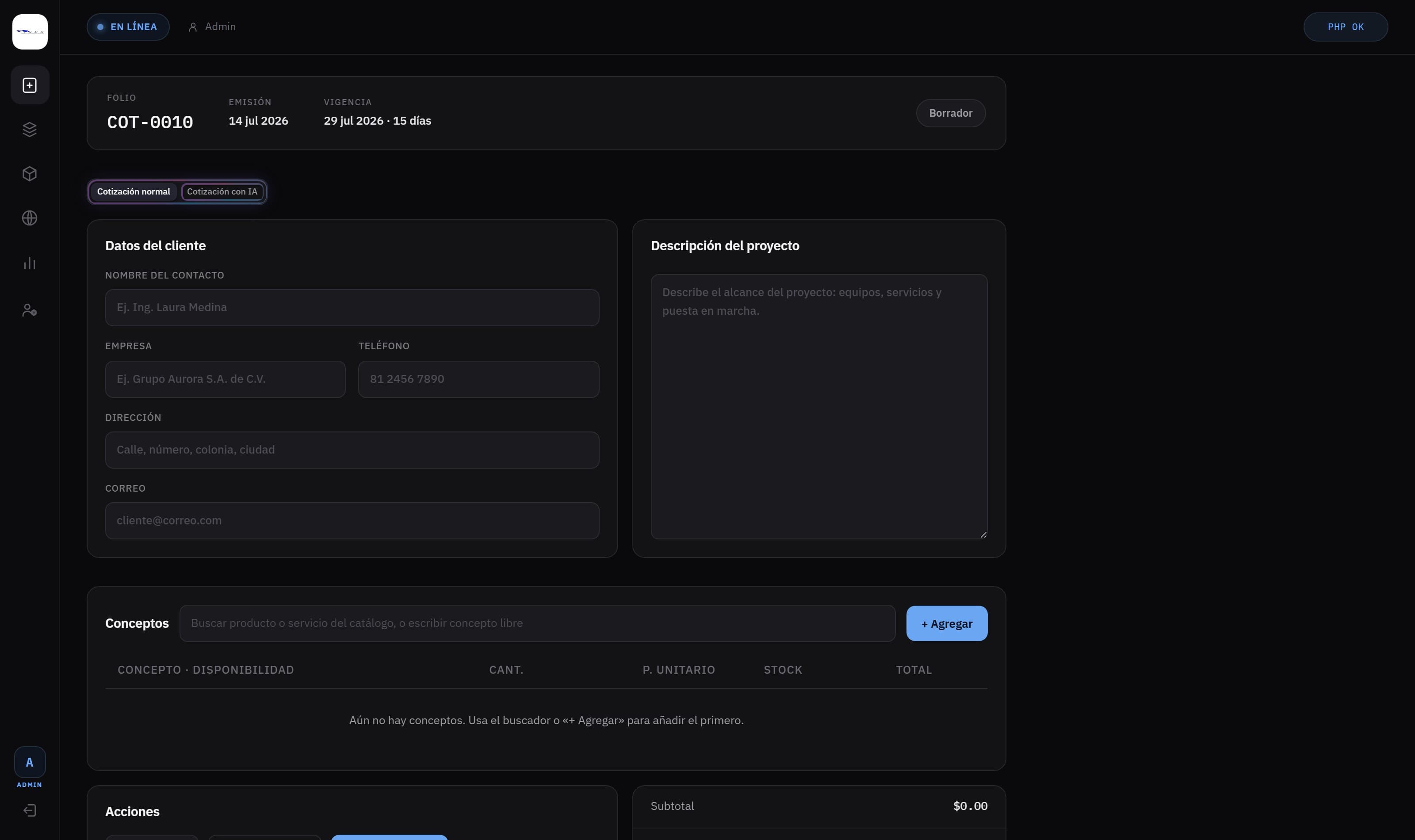Click the 'Admin' username in header
Screen dimensions: 1415x840
[x=220, y=27]
